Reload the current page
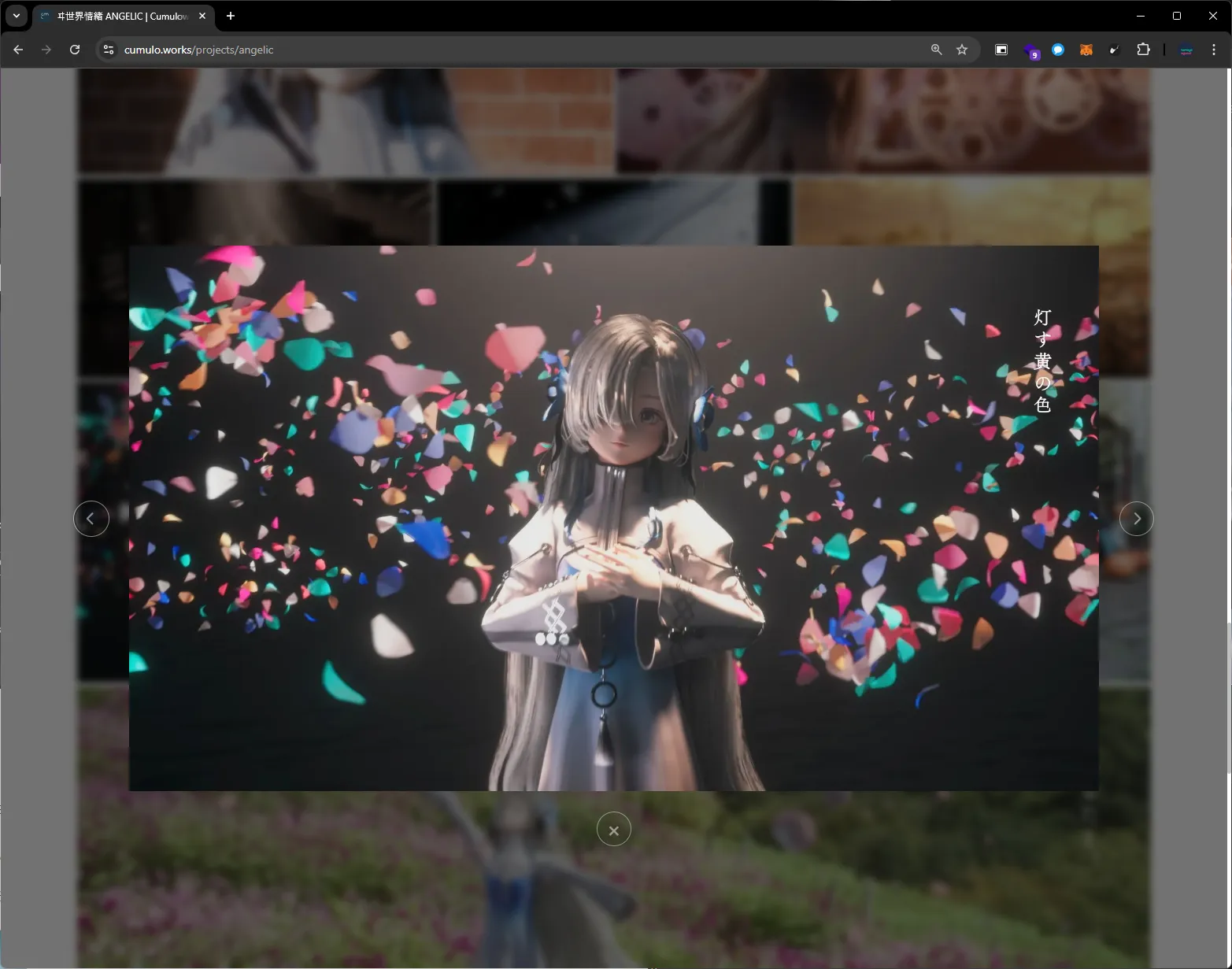 click(x=75, y=50)
